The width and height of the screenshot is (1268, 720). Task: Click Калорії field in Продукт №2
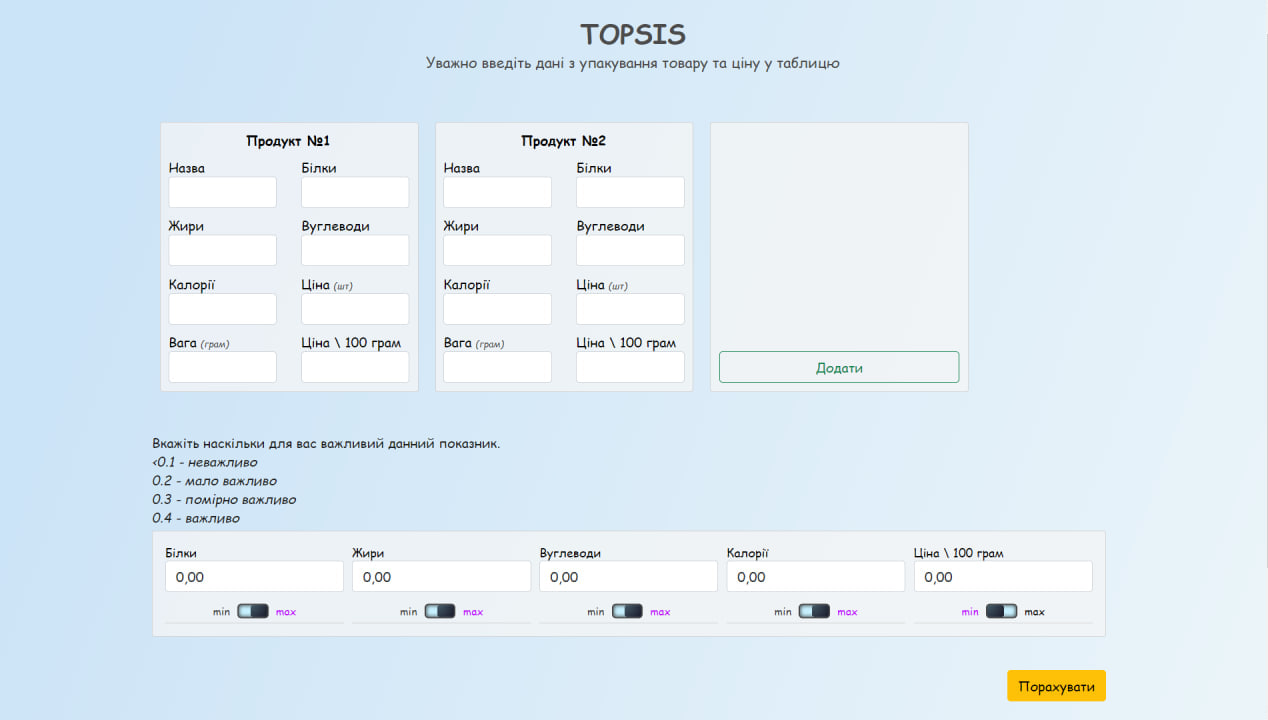pos(497,308)
